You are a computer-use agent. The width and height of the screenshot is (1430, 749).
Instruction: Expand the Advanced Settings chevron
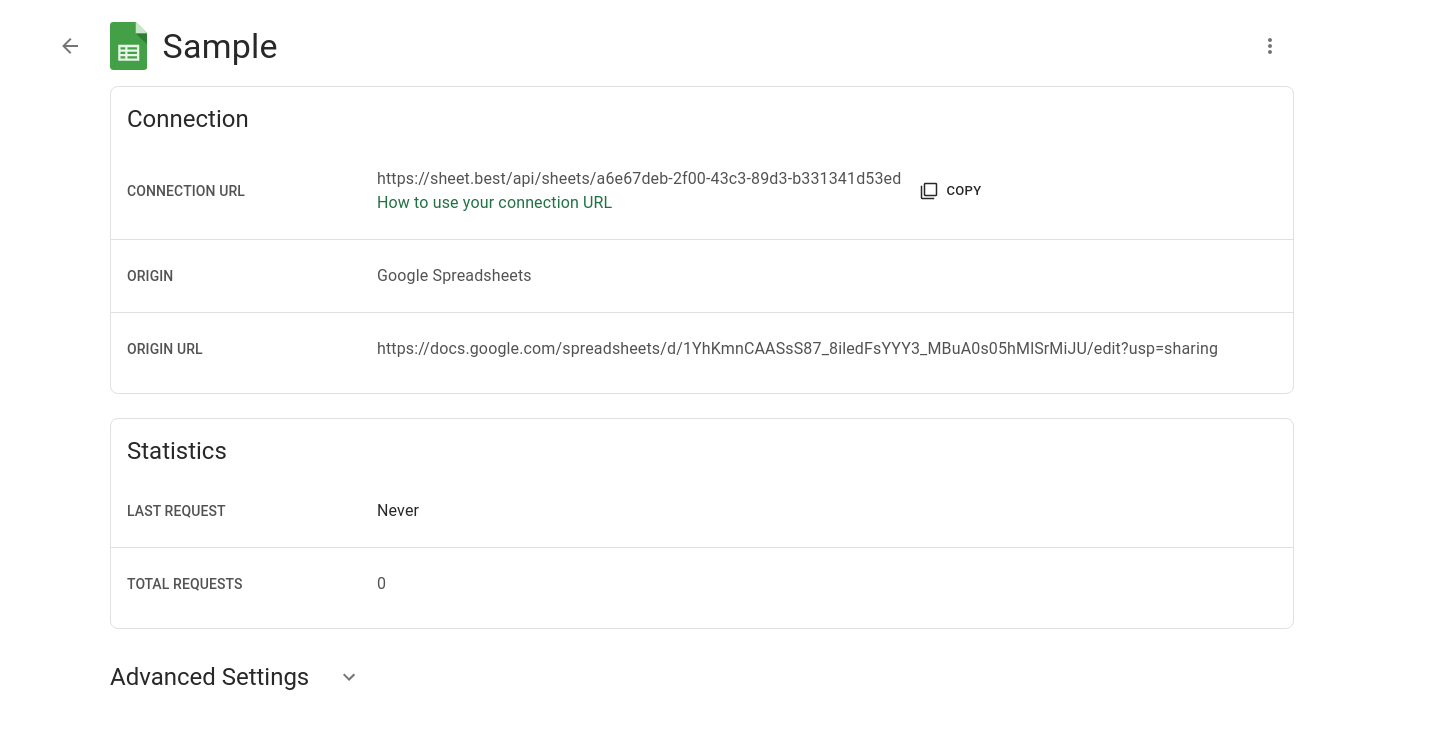pos(349,677)
